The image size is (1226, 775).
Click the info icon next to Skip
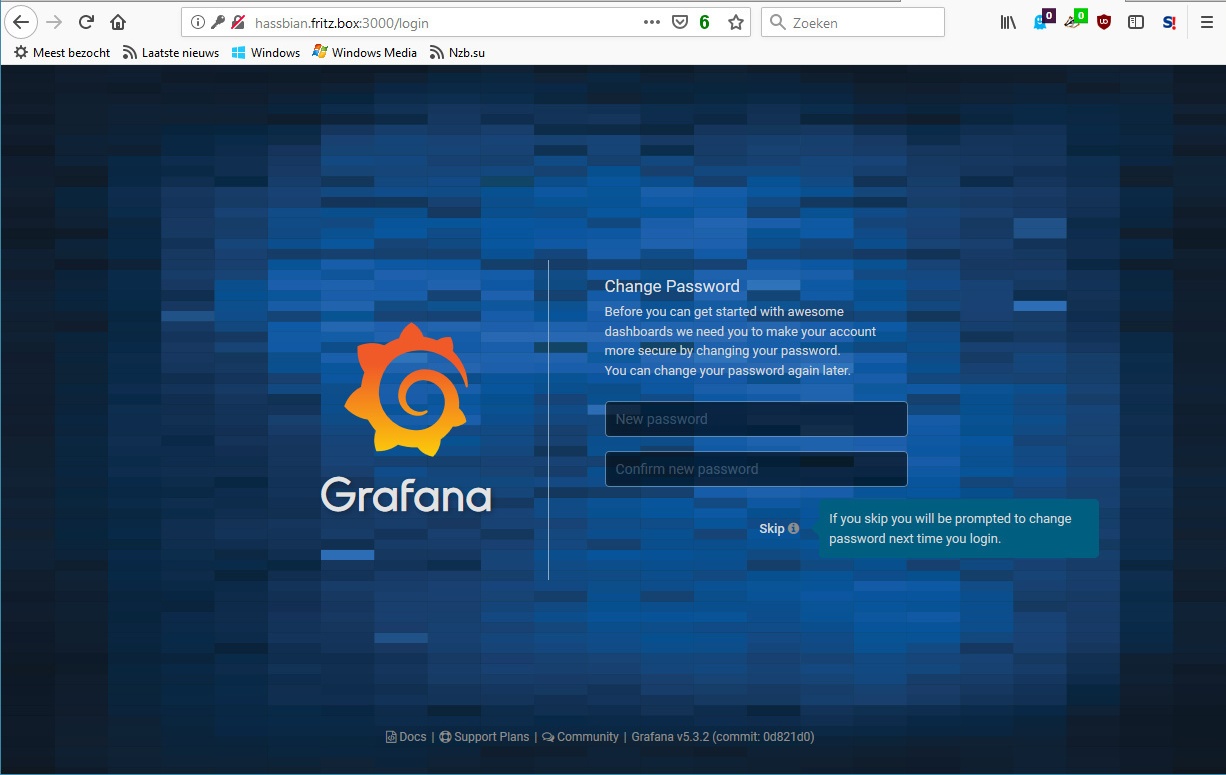[793, 529]
